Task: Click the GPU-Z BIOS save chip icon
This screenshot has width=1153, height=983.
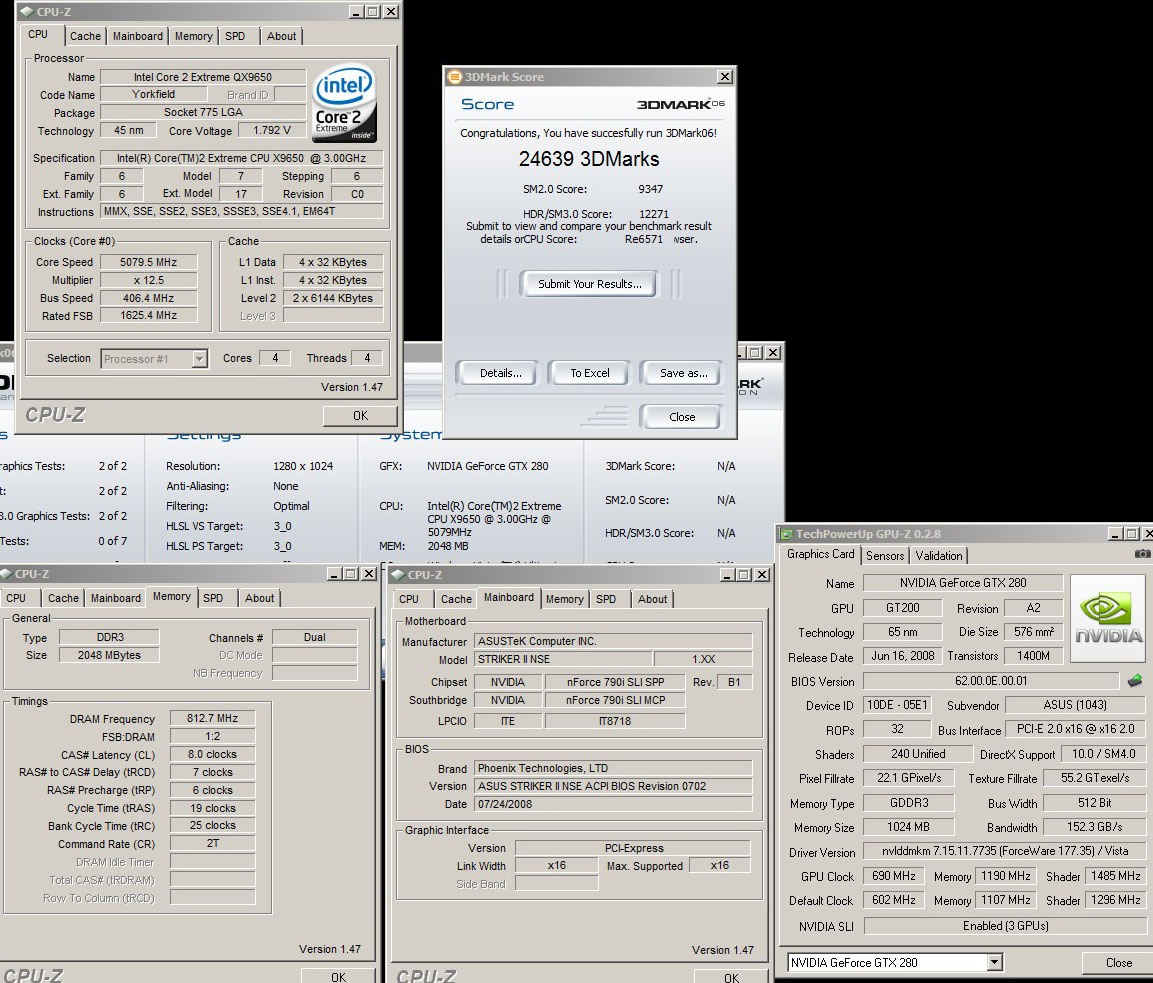Action: coord(1135,681)
